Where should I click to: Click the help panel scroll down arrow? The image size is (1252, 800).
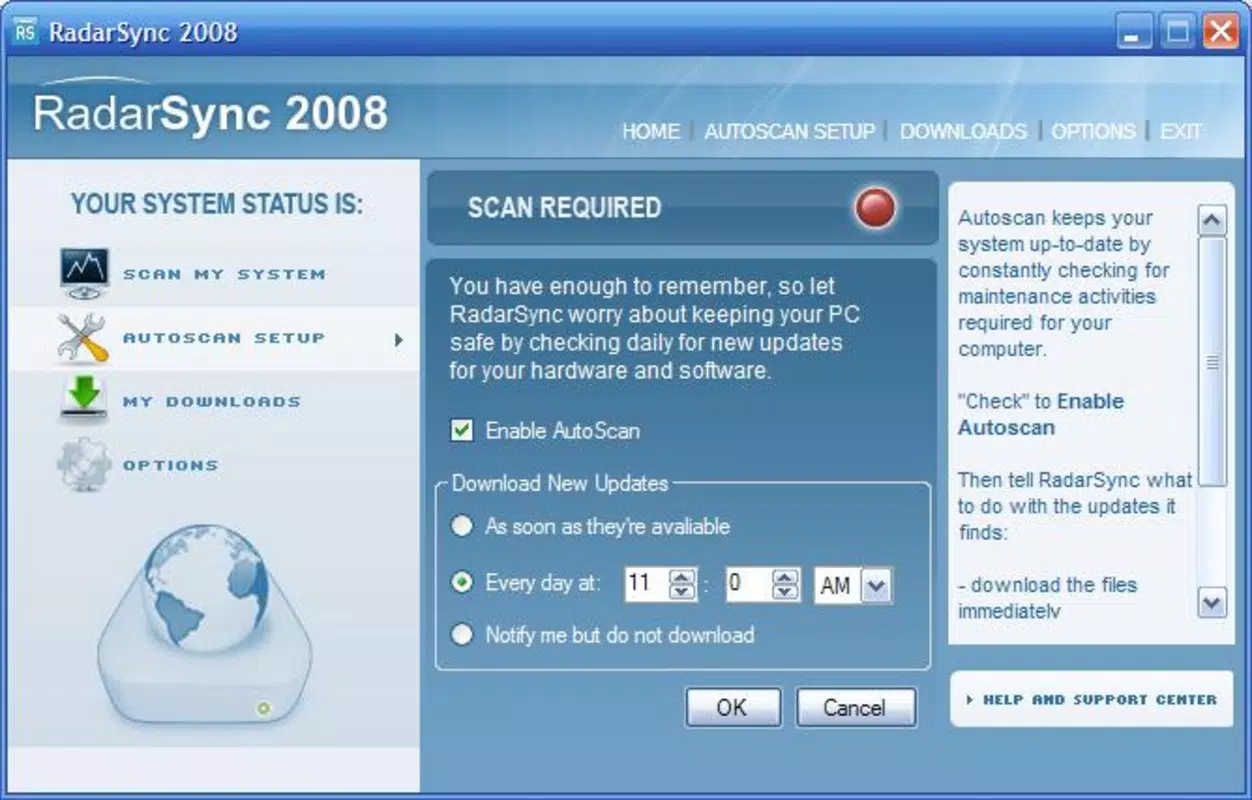click(x=1212, y=602)
